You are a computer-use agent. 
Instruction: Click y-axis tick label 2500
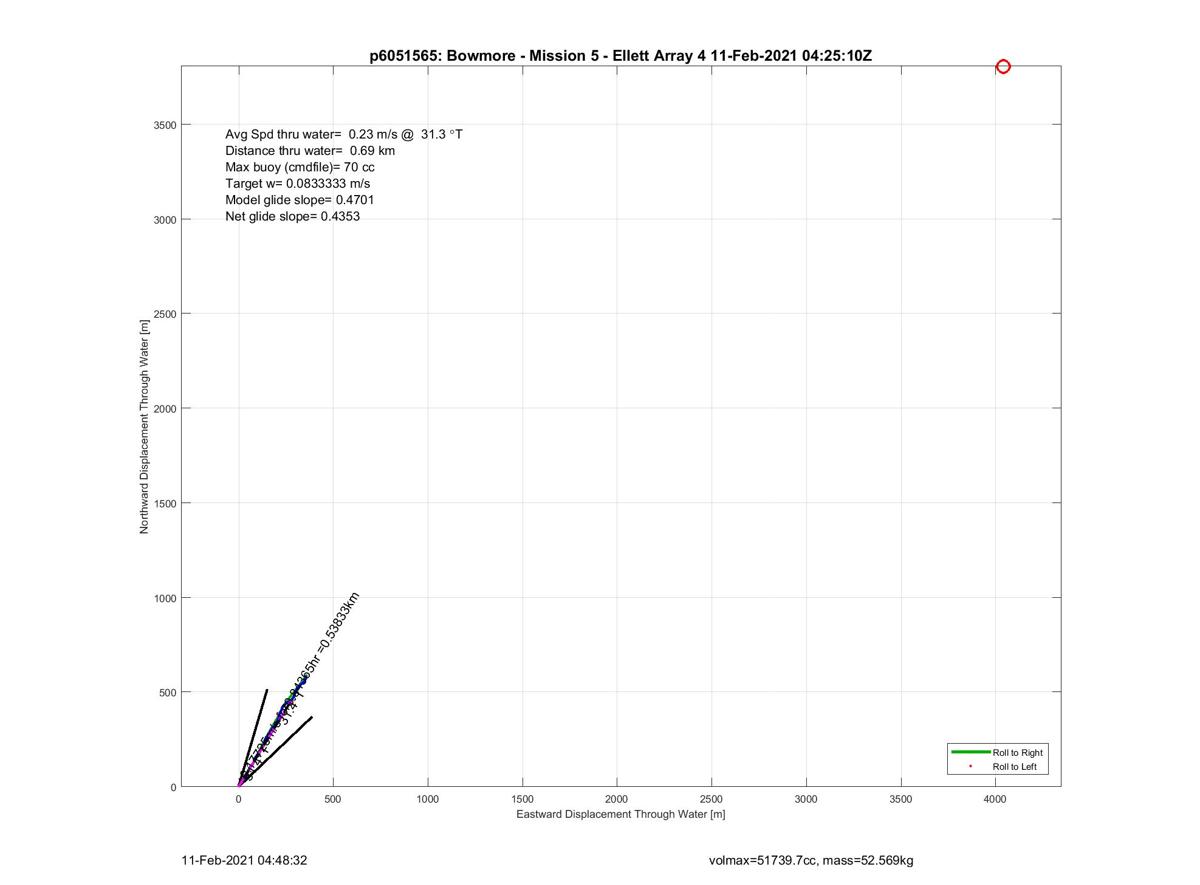[164, 314]
